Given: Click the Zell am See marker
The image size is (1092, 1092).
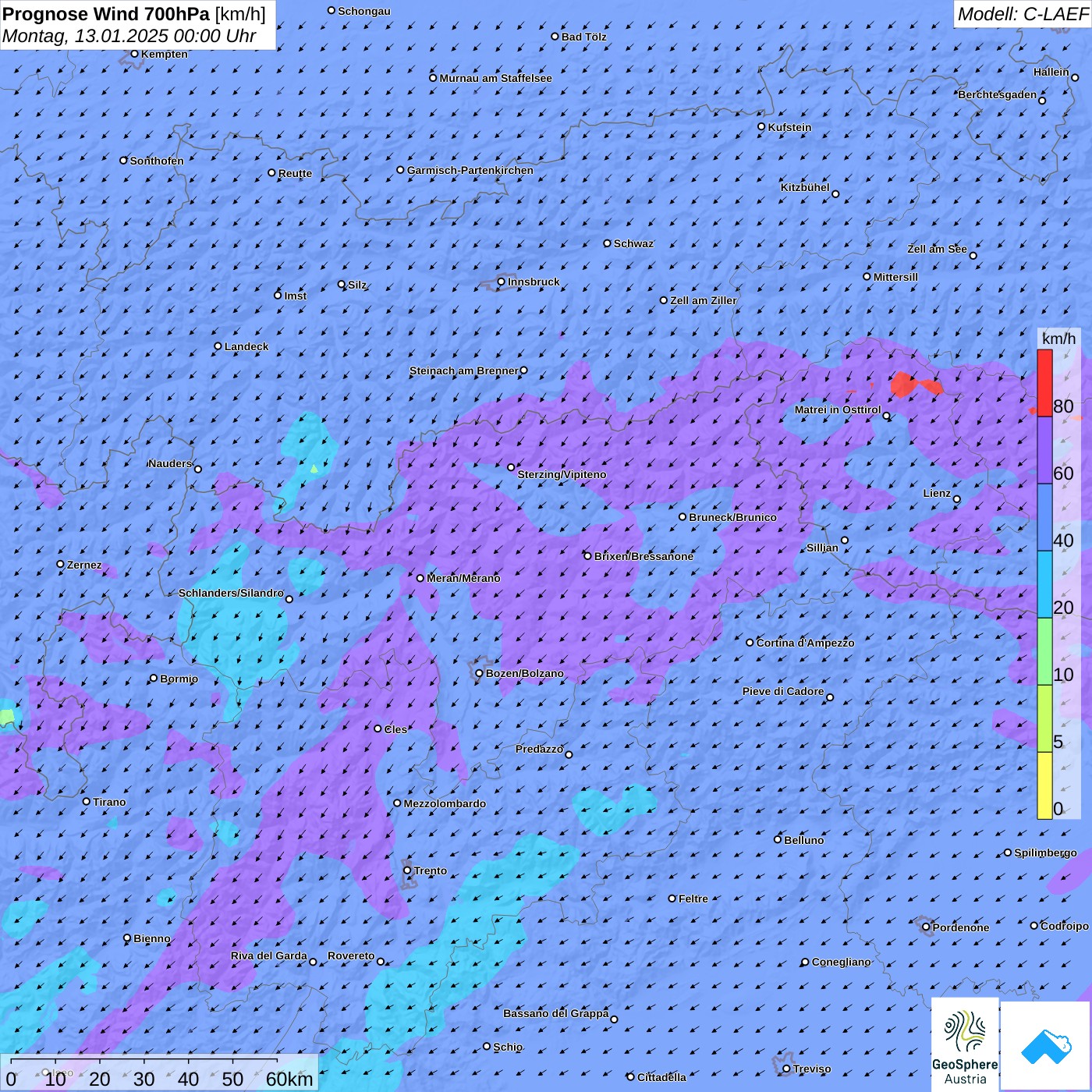Looking at the screenshot, I should tap(973, 255).
